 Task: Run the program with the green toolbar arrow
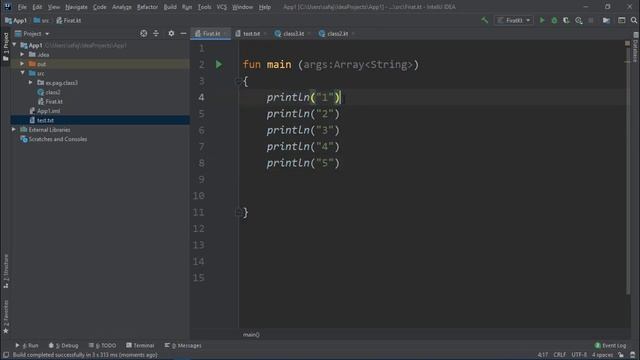[x=542, y=20]
